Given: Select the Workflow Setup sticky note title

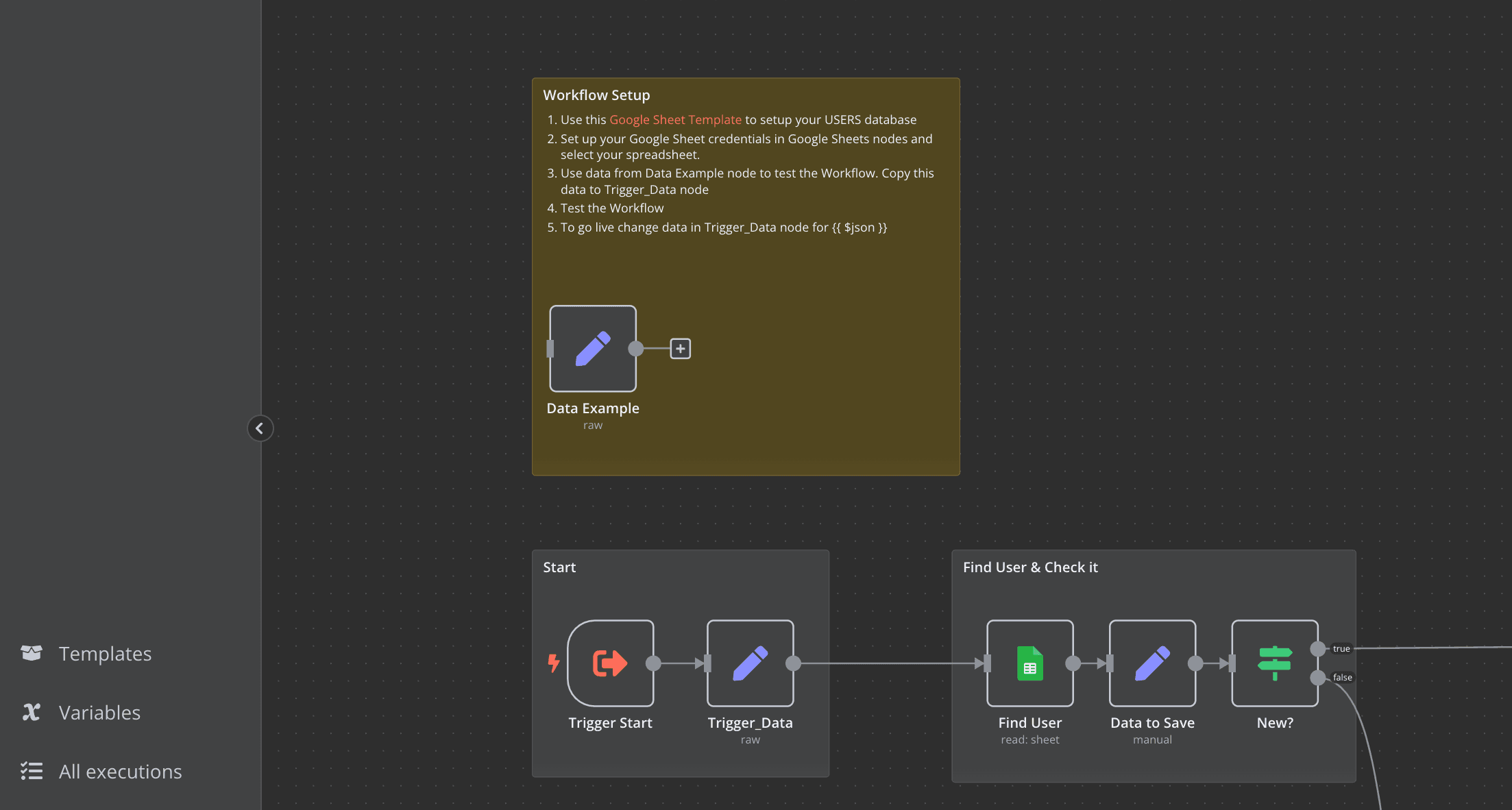Looking at the screenshot, I should [x=596, y=95].
